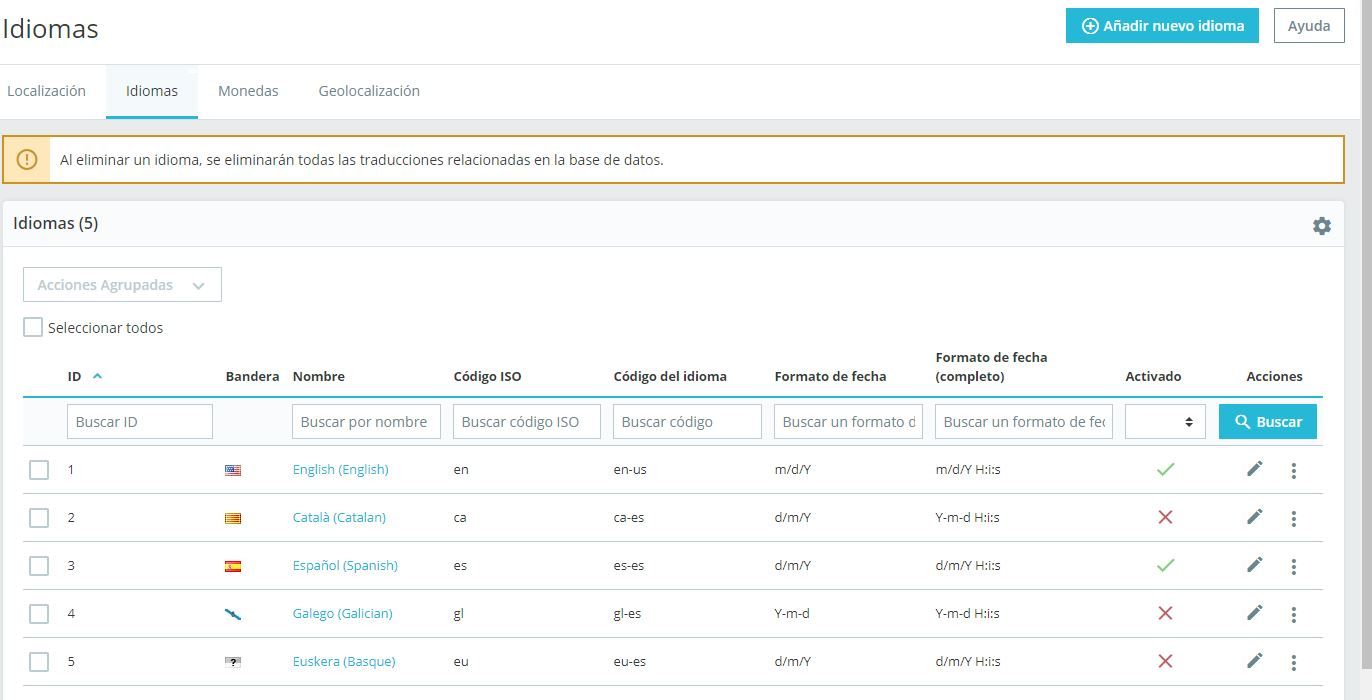Select the checkbox for row ID 4

pyautogui.click(x=39, y=613)
